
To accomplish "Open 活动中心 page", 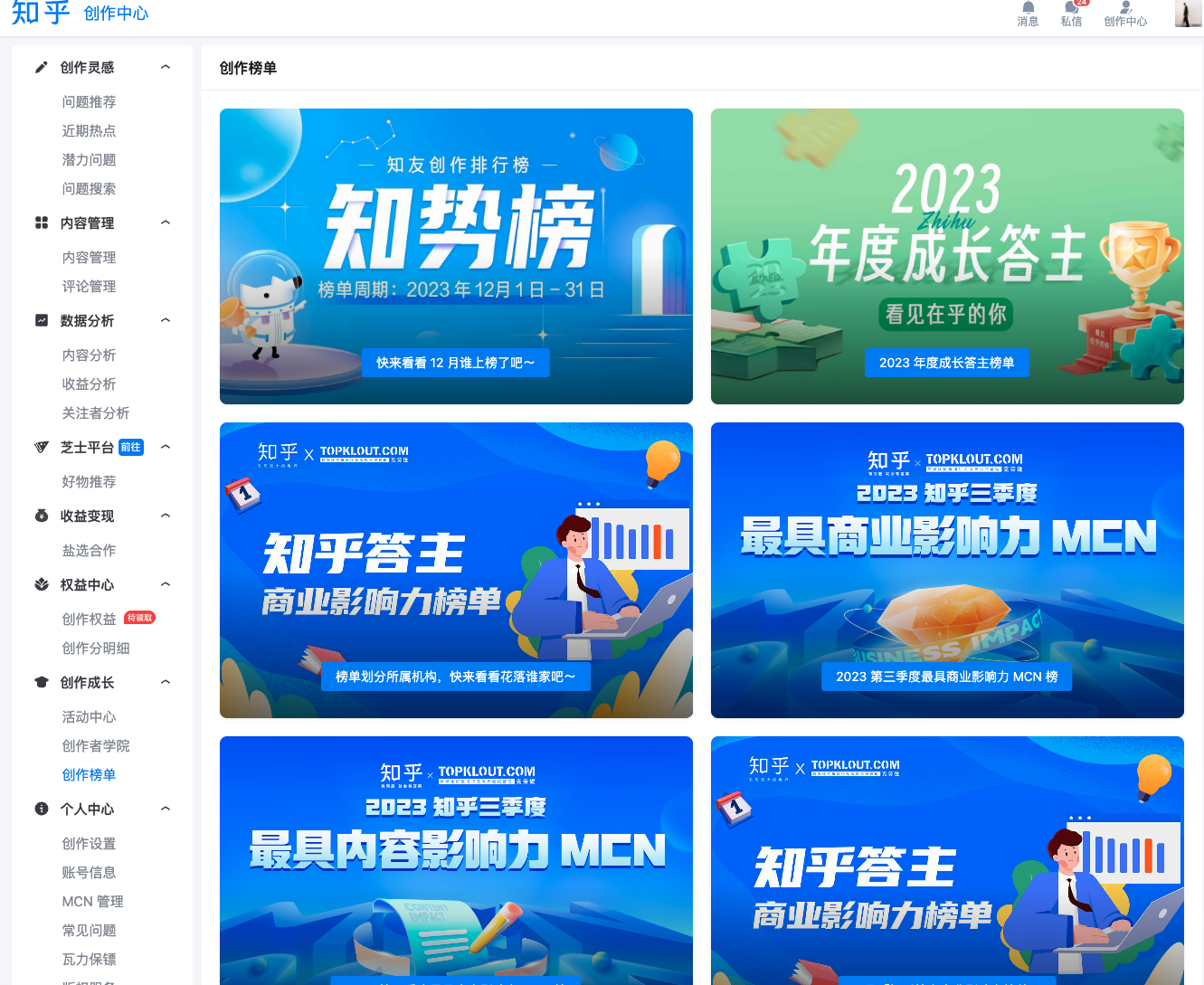I will (89, 717).
